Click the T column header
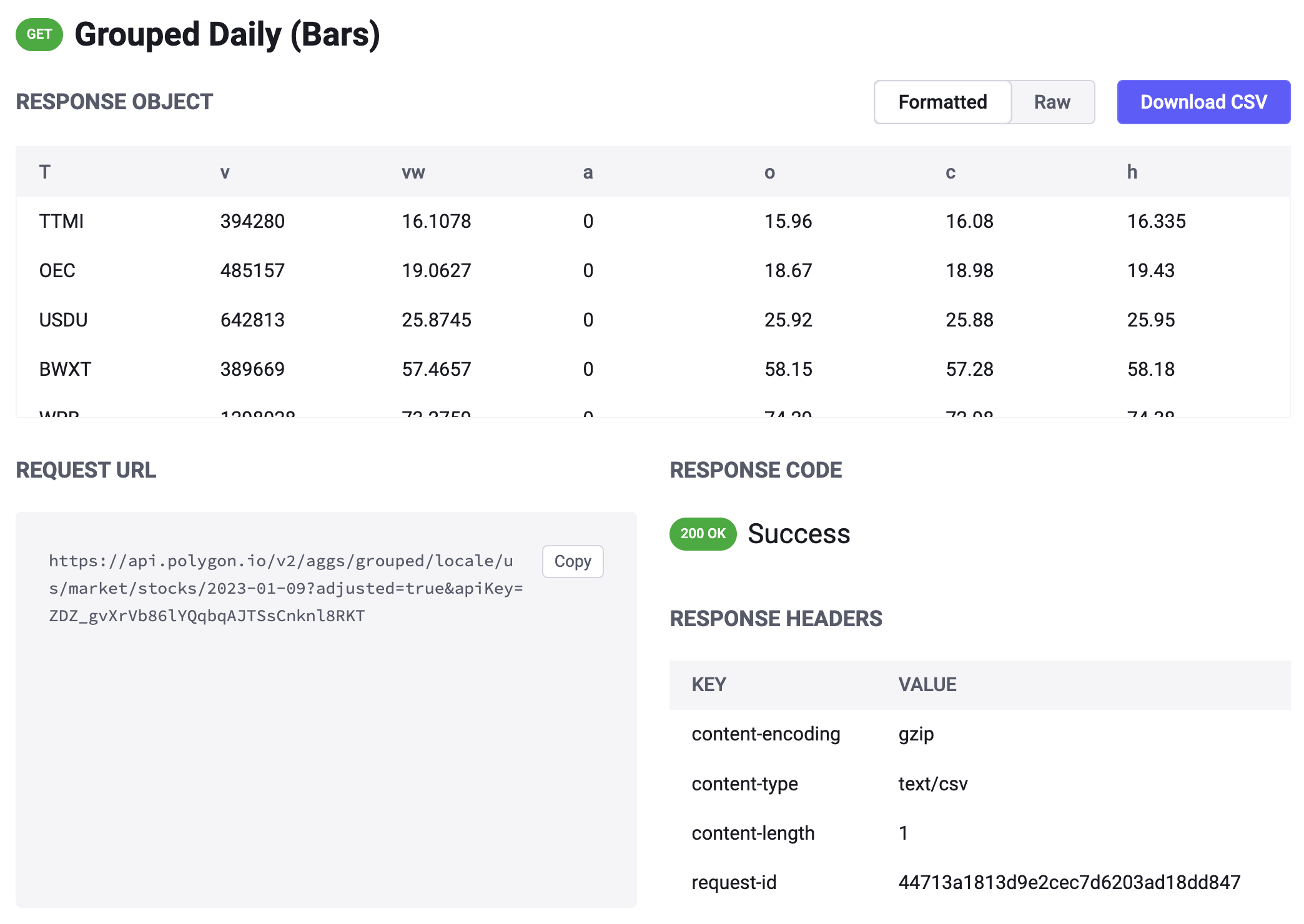1304x924 pixels. click(x=44, y=172)
